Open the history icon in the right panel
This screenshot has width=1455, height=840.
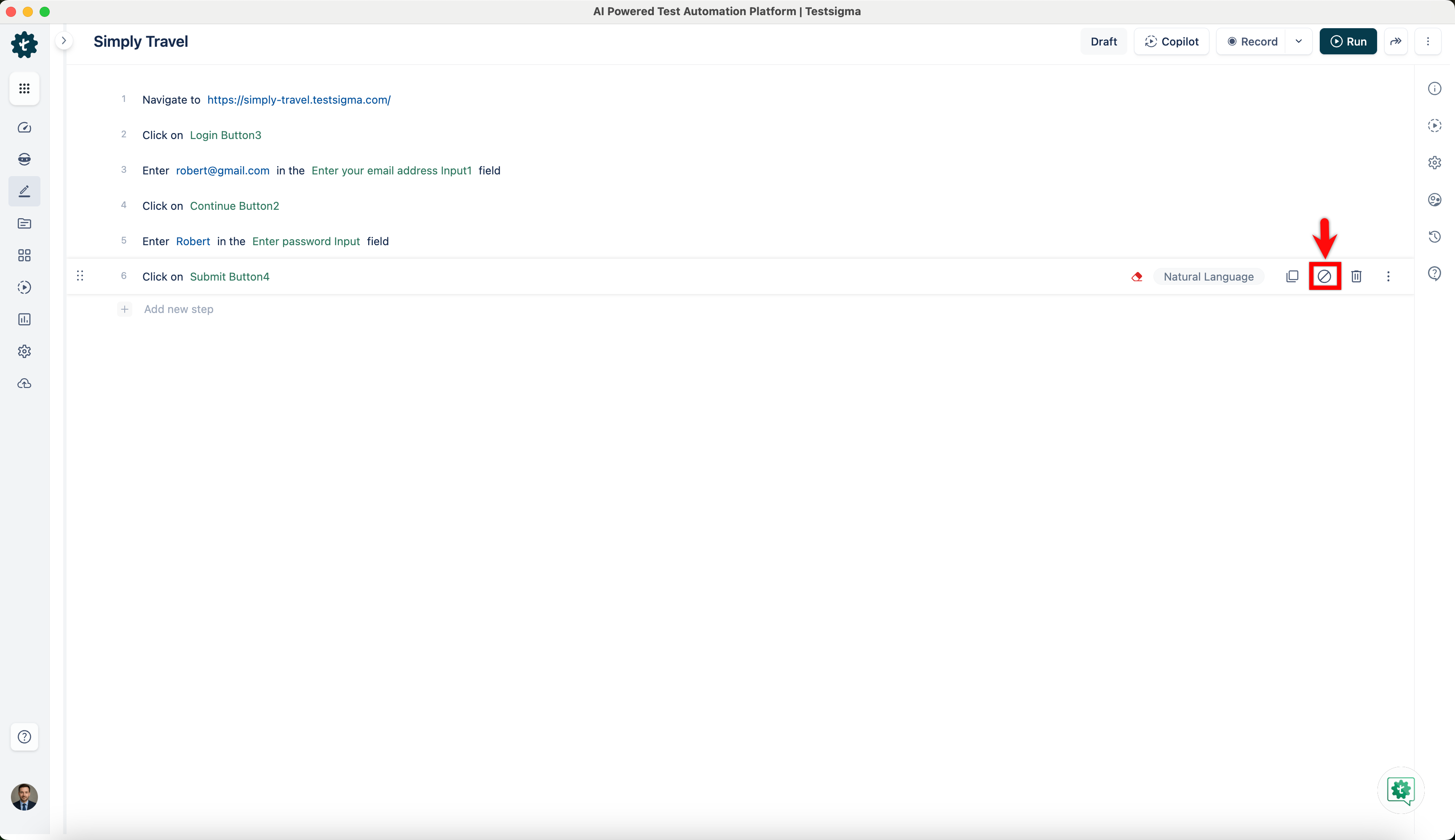[1434, 236]
